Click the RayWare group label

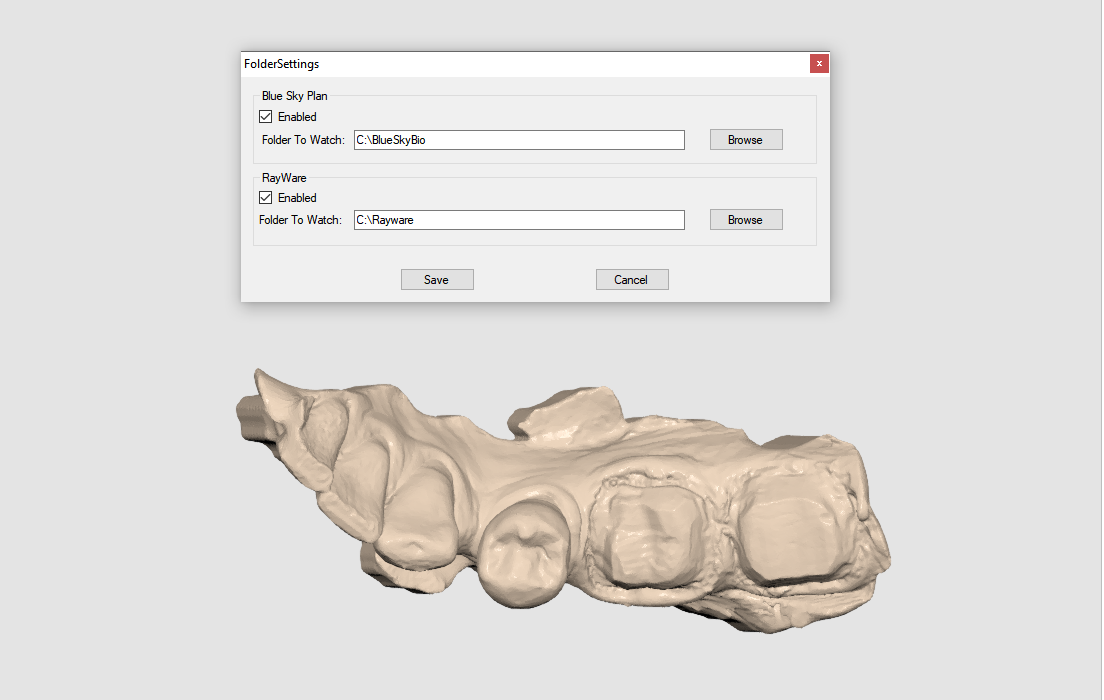point(284,178)
